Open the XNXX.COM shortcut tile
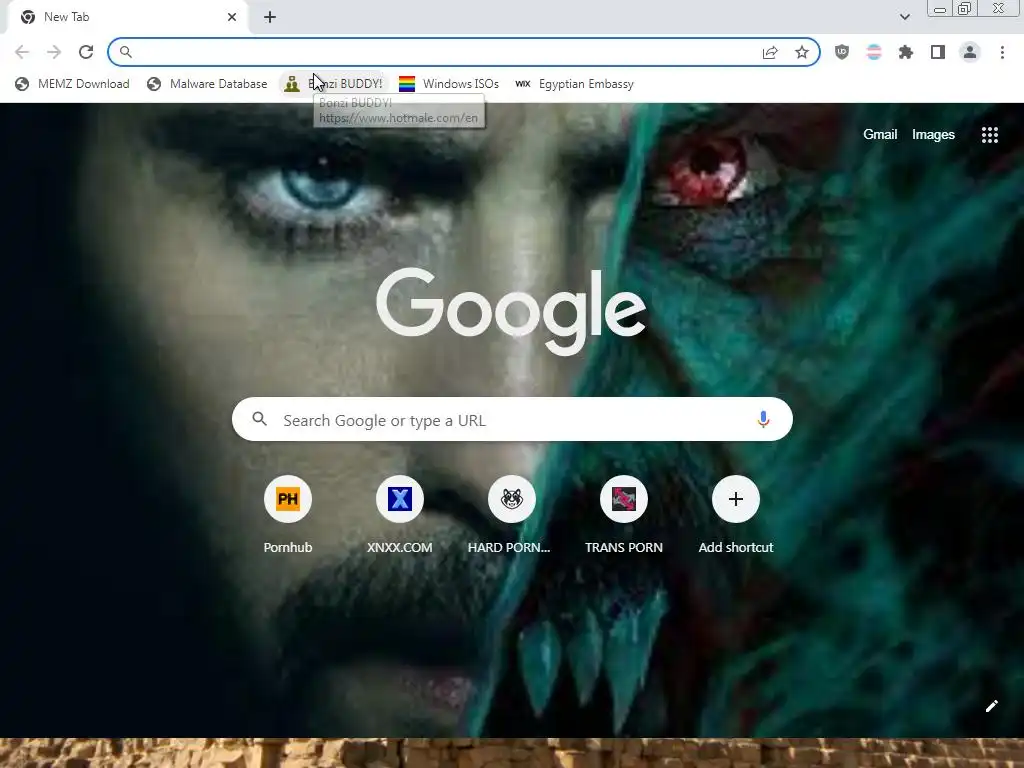The image size is (1024, 768). [400, 516]
